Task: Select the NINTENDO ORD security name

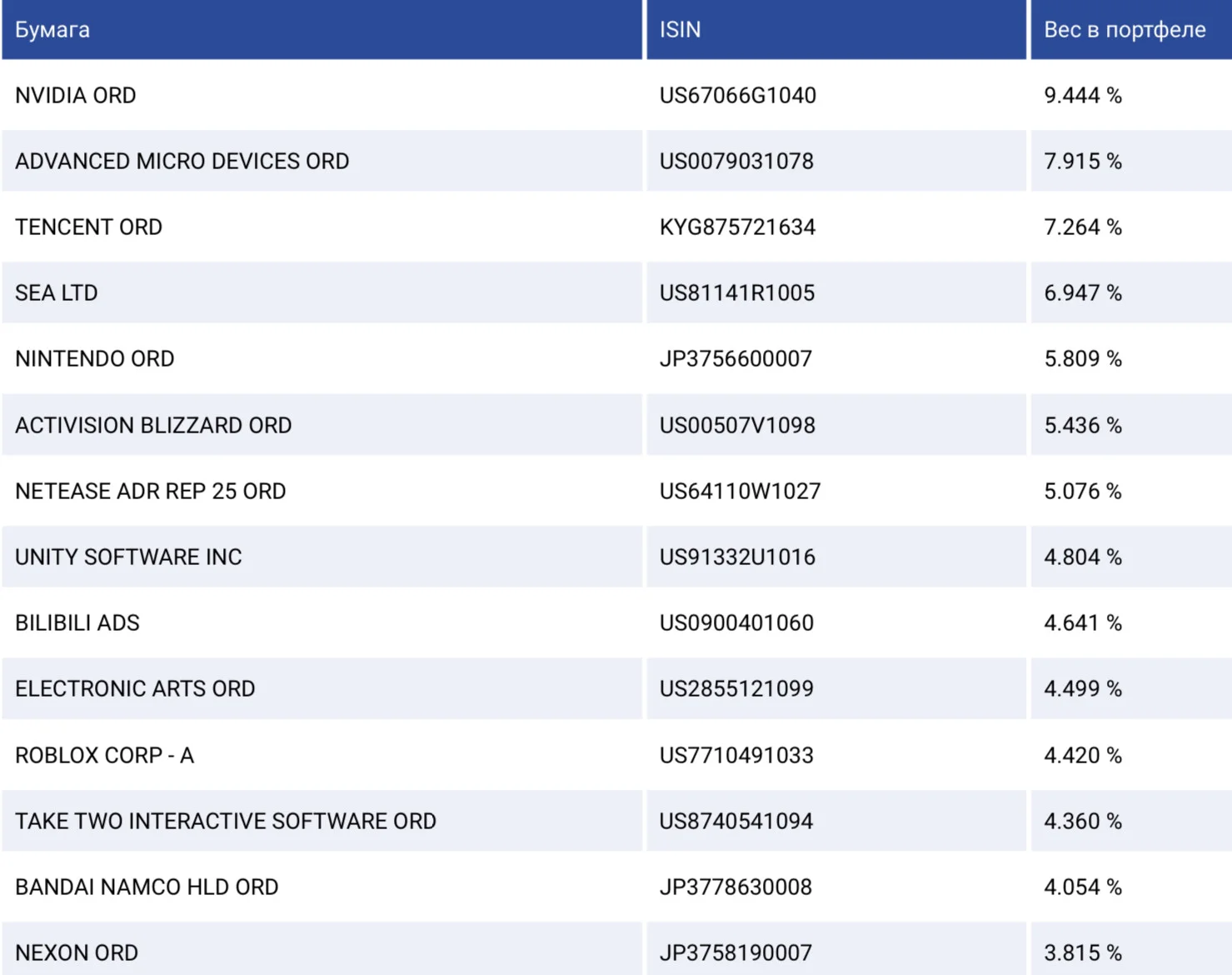Action: tap(95, 359)
